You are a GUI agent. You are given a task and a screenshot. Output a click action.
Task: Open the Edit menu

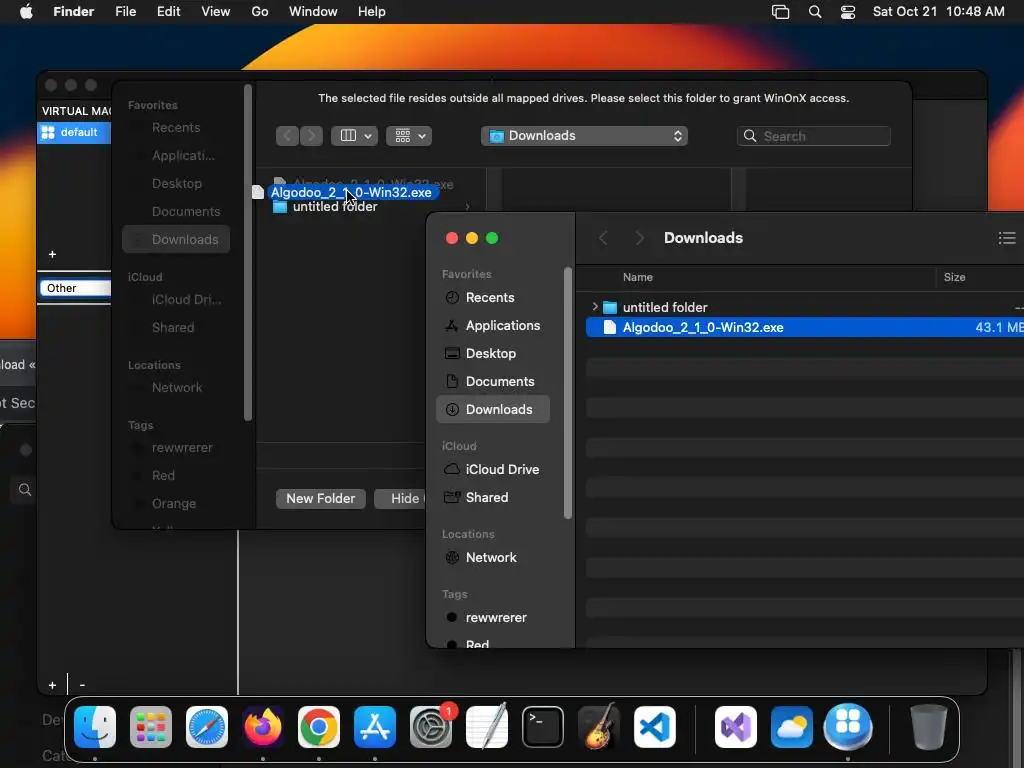(168, 12)
